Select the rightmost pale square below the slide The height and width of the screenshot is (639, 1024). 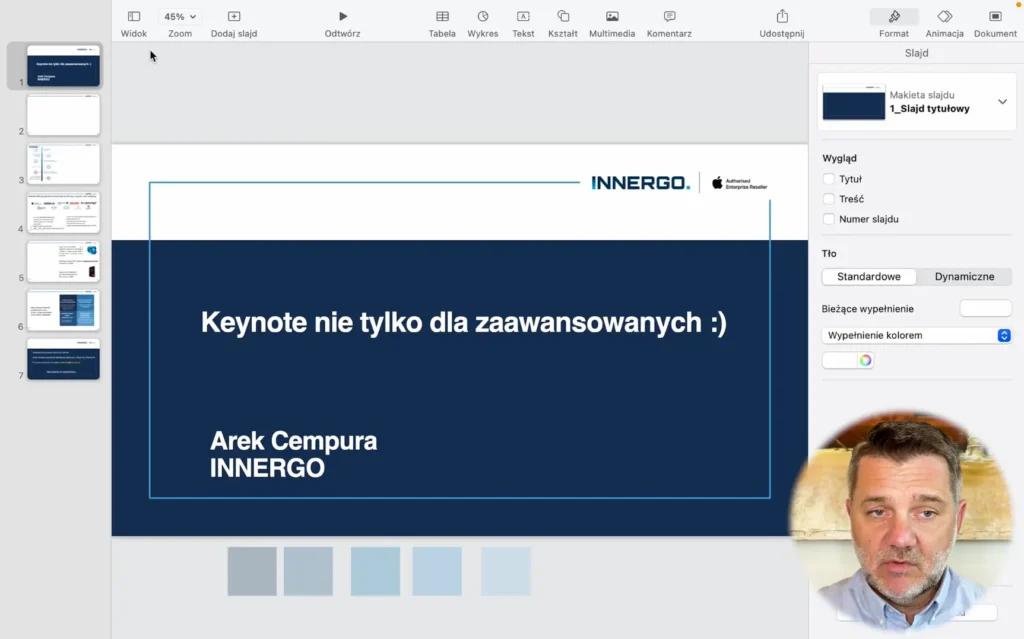(506, 571)
